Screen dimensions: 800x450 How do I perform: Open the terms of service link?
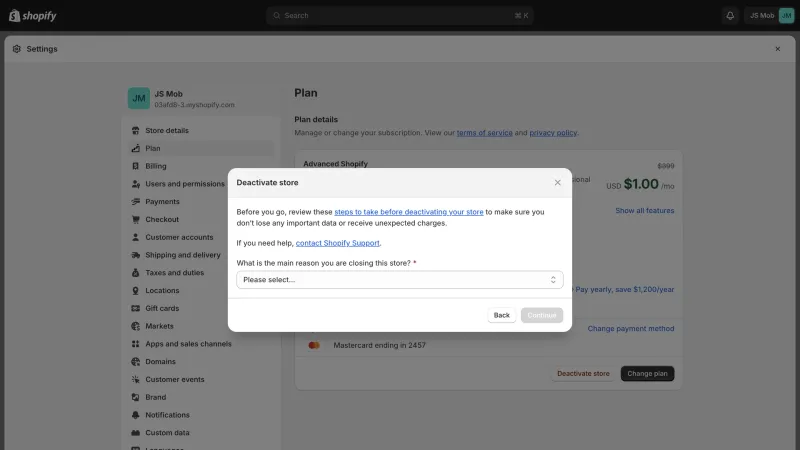pos(484,133)
